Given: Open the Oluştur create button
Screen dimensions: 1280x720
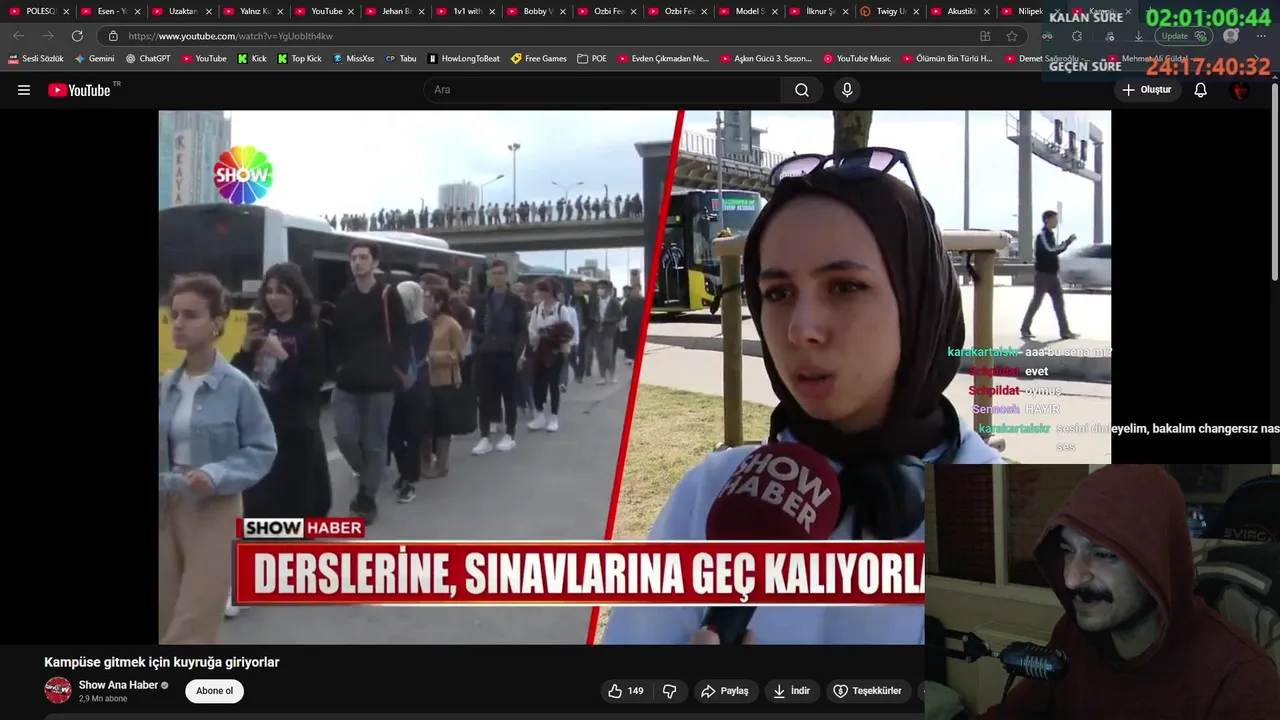Looking at the screenshot, I should (1146, 90).
